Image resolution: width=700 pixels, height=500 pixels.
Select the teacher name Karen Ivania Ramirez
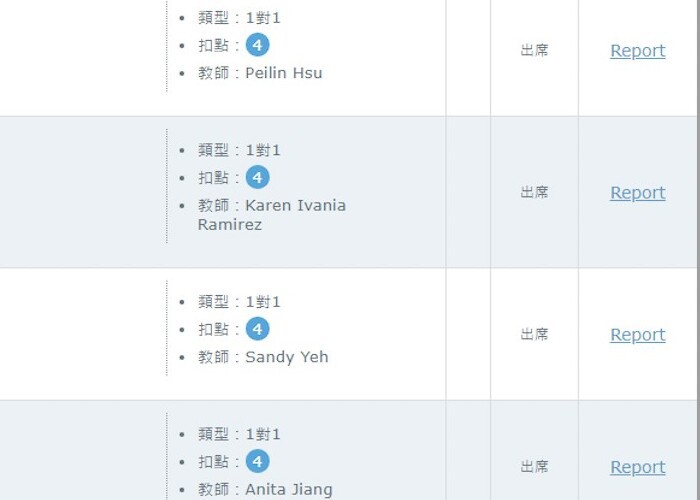295,206
